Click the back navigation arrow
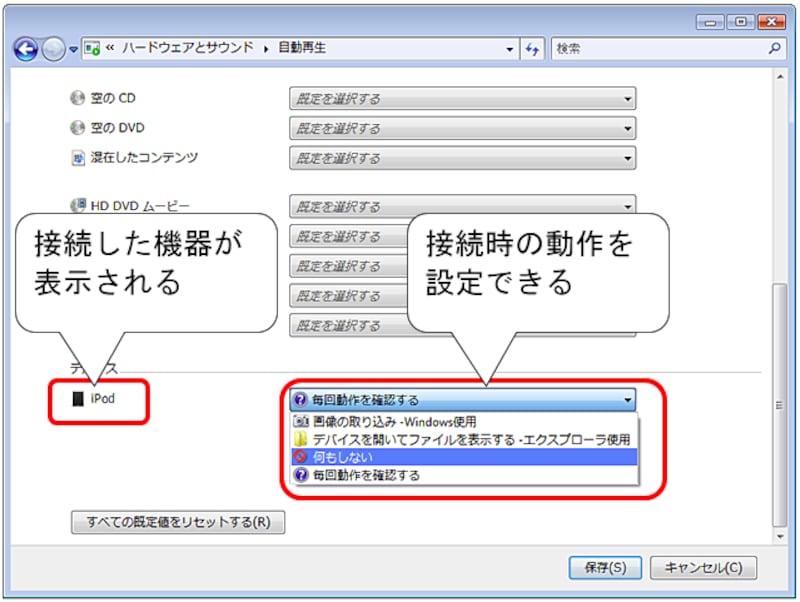800x602 pixels. coord(24,48)
